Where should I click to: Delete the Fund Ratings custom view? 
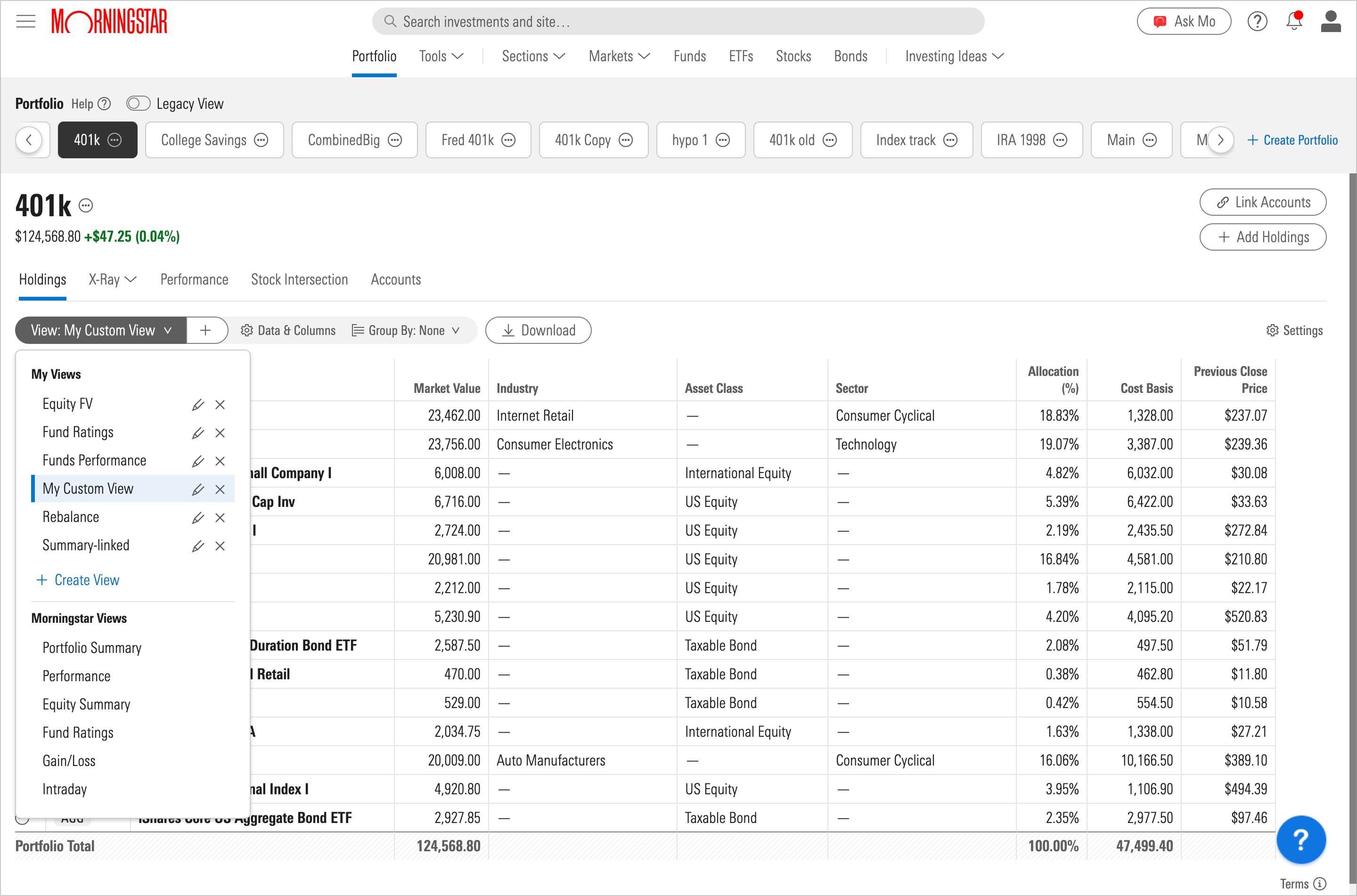coord(220,432)
